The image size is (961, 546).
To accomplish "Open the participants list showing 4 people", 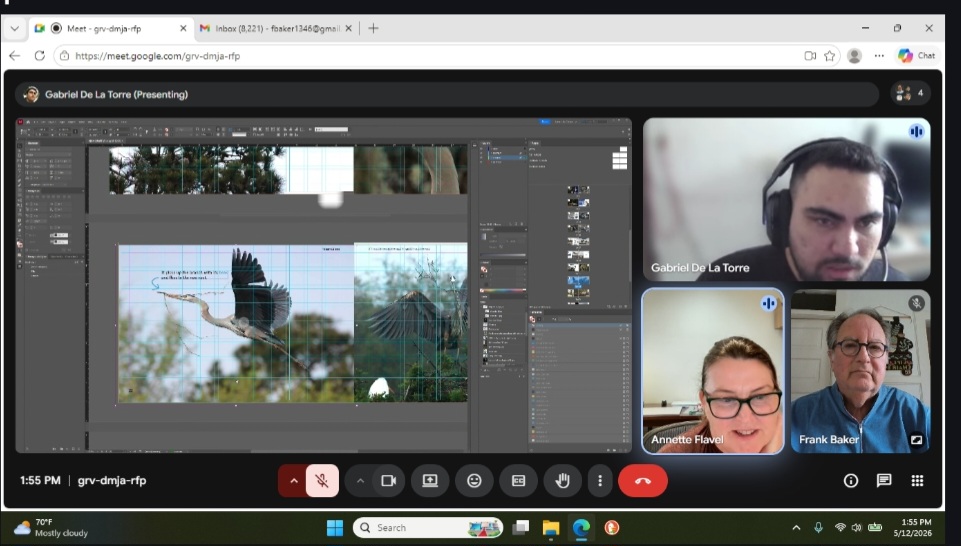I will coord(910,93).
